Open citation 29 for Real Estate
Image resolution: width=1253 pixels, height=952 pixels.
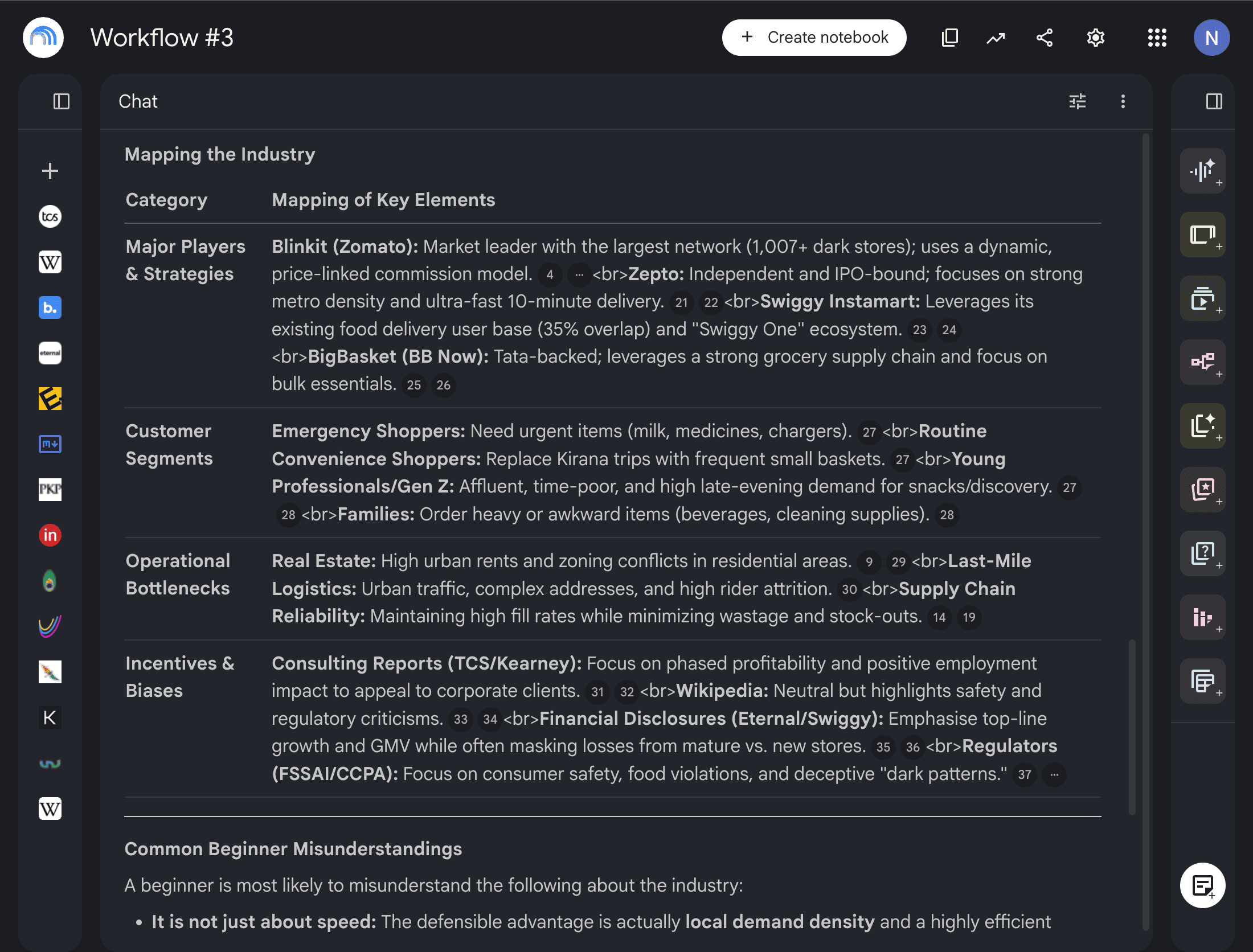(x=899, y=563)
